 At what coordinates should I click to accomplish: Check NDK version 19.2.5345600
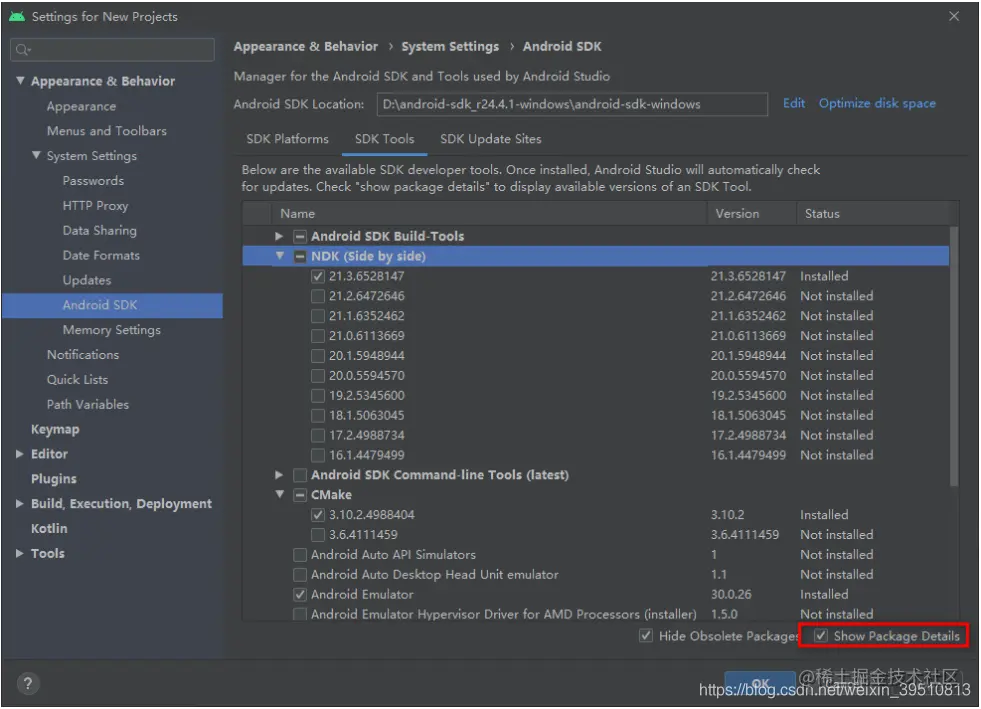click(x=318, y=395)
